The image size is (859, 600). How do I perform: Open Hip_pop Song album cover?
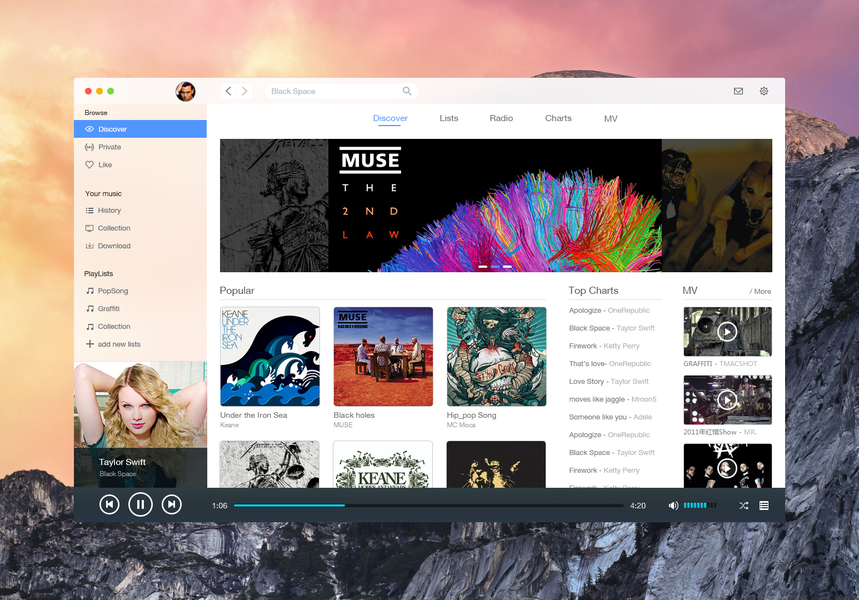coord(496,356)
